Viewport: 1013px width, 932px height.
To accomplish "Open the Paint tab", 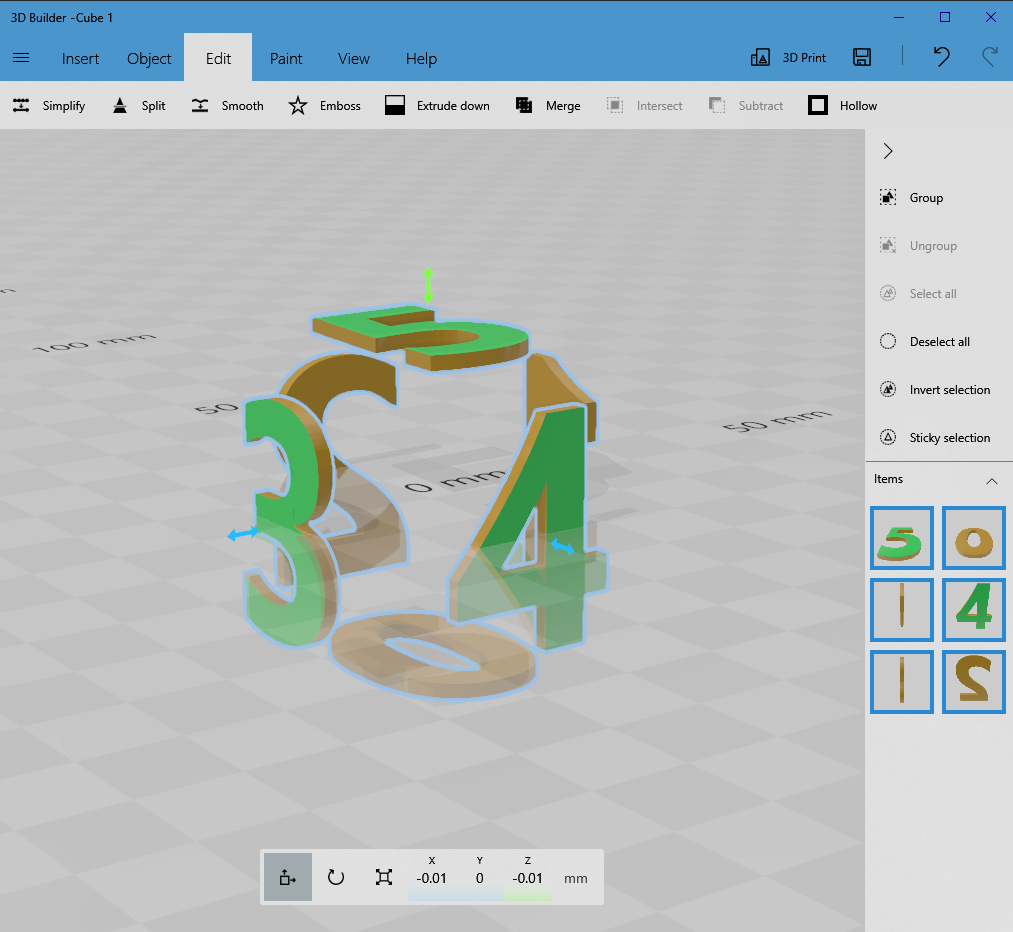I will [x=286, y=58].
